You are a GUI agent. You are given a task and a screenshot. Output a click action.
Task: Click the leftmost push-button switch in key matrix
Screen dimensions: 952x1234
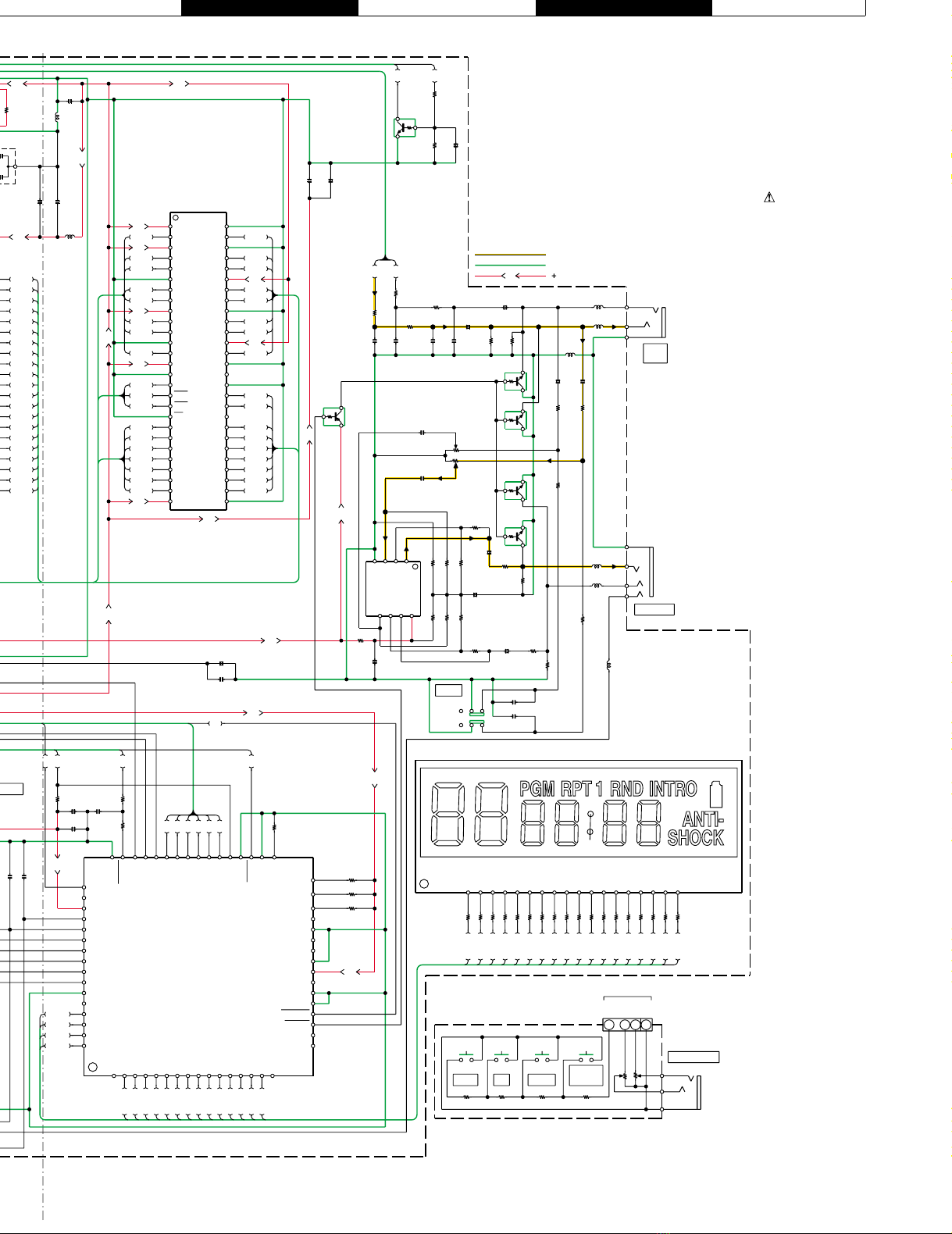(466, 1058)
